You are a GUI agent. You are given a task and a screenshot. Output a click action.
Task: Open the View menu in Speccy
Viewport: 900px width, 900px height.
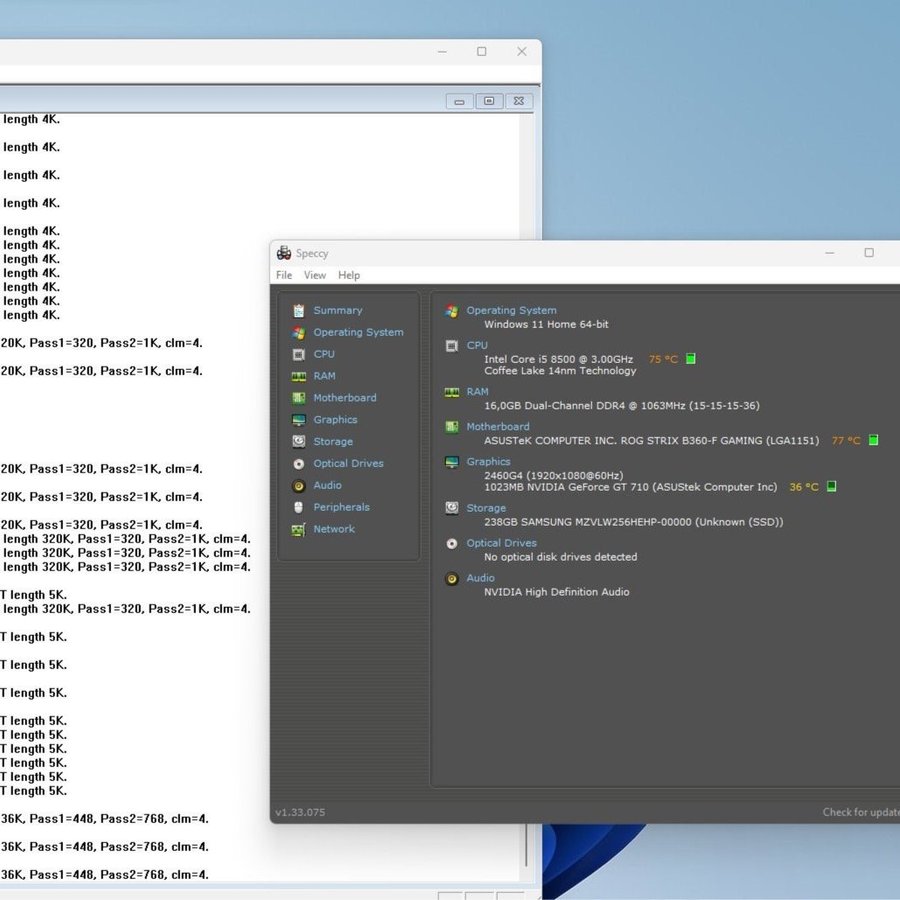315,276
